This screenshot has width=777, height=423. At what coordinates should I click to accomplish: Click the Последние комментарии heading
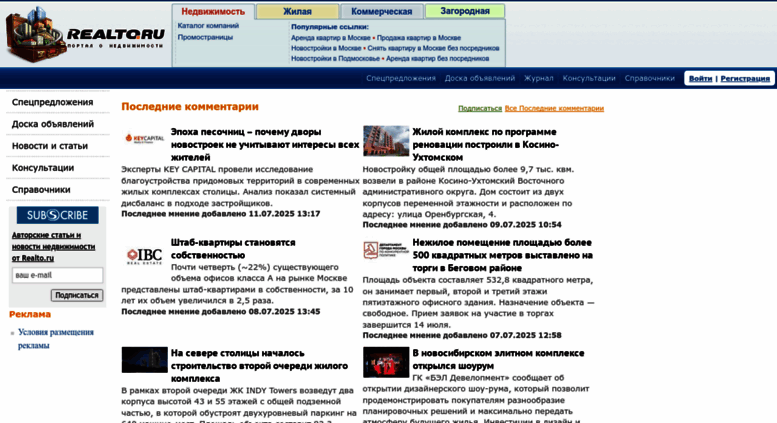tap(190, 106)
